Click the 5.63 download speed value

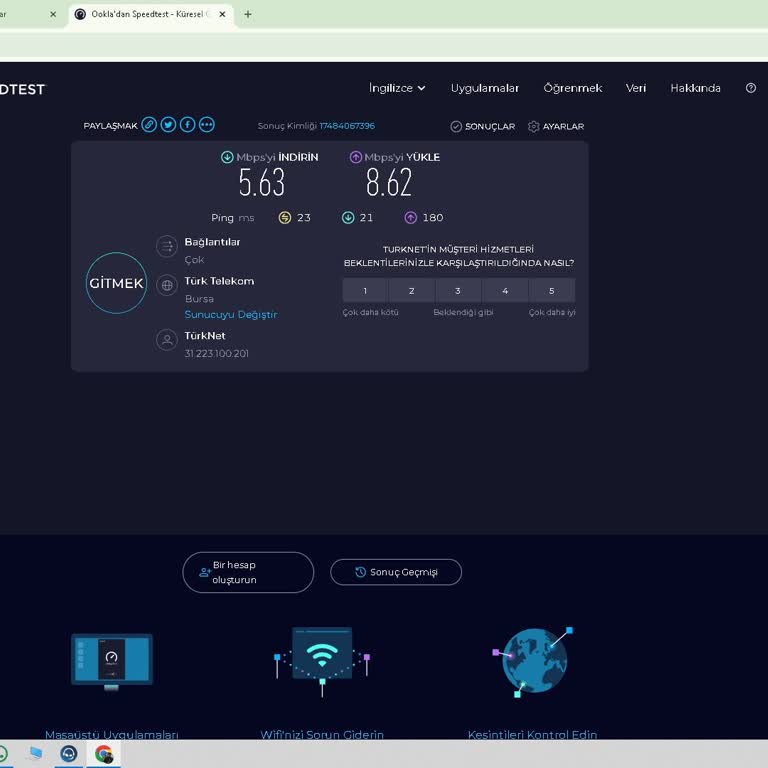pos(262,182)
